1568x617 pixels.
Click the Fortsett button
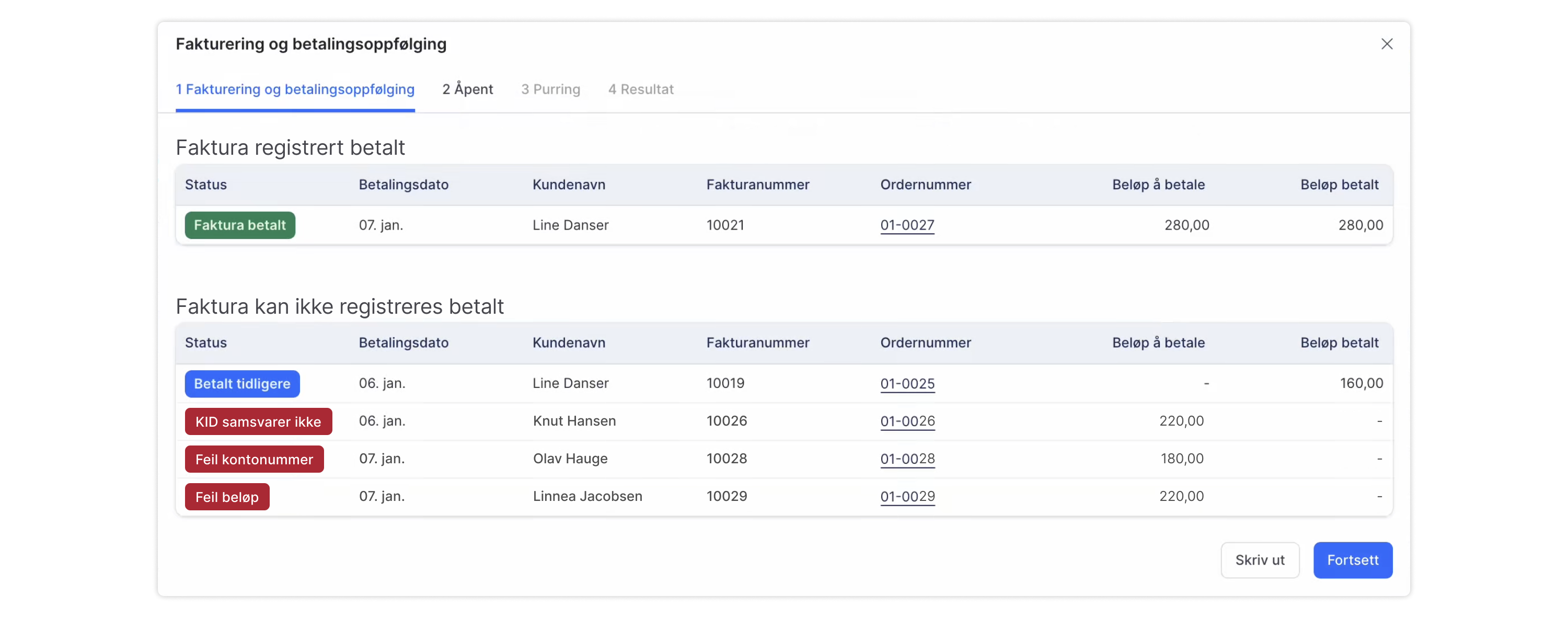(1353, 560)
